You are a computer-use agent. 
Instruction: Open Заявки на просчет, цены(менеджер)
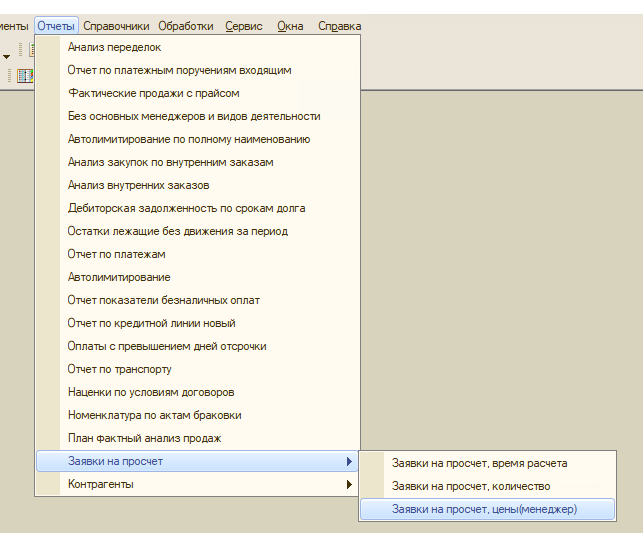pos(488,509)
